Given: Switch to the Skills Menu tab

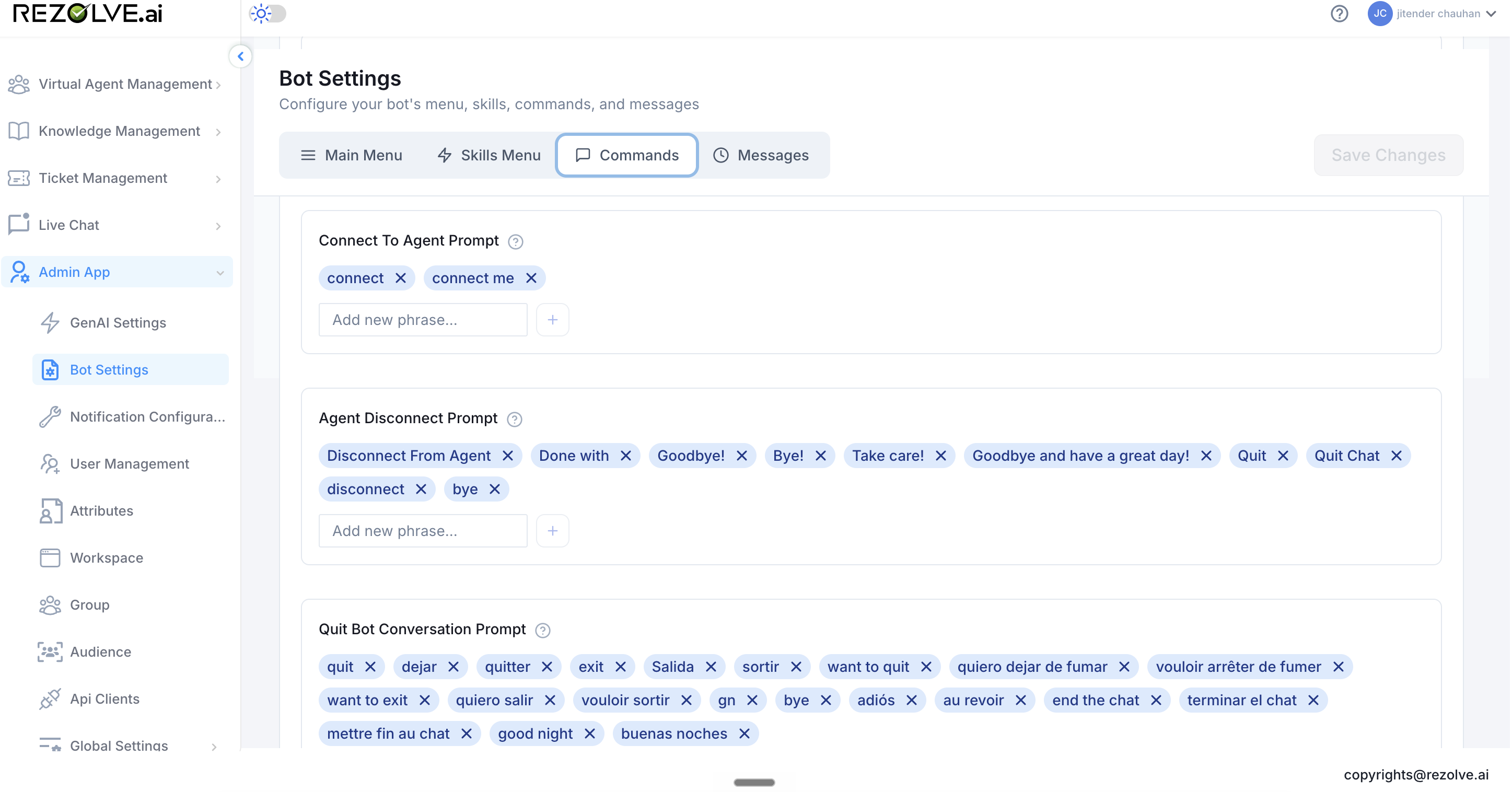Looking at the screenshot, I should pos(489,155).
